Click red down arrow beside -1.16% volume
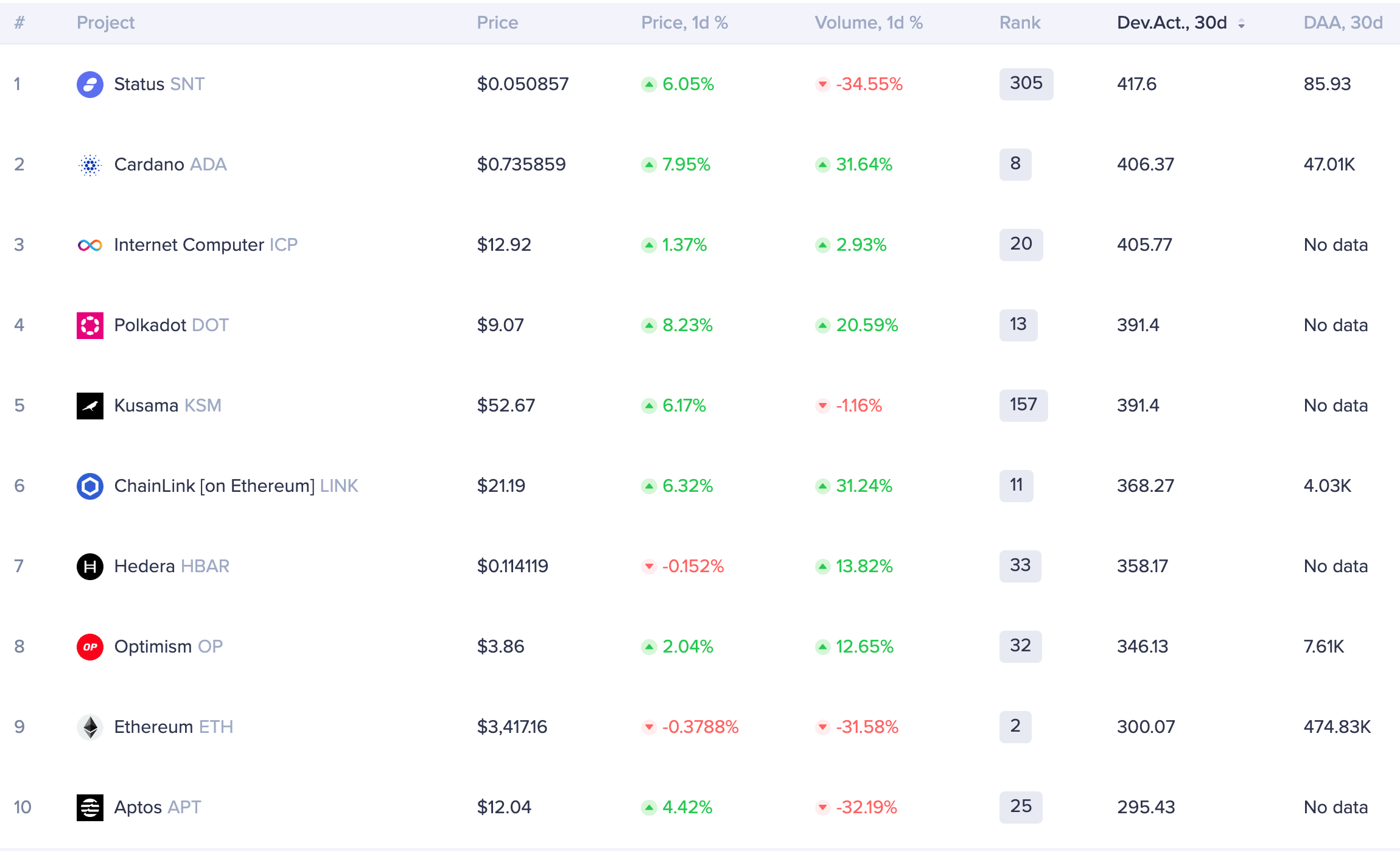Screen dimensions: 1400x851 [x=822, y=405]
